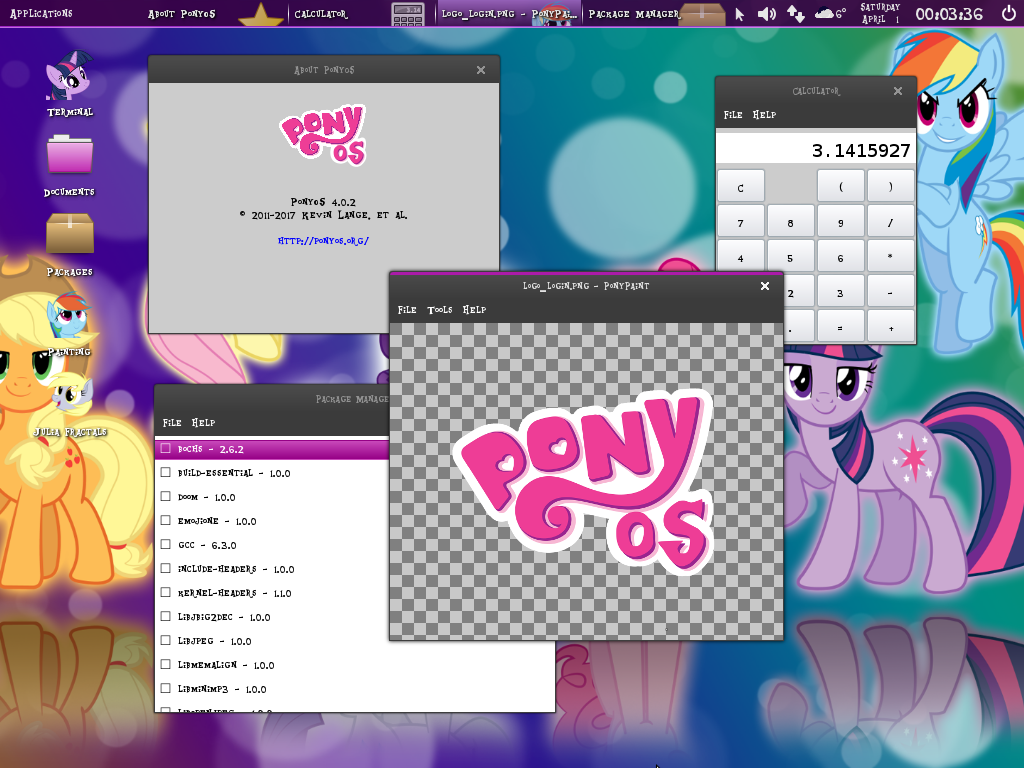Click the 3 button on Calculator

840,293
